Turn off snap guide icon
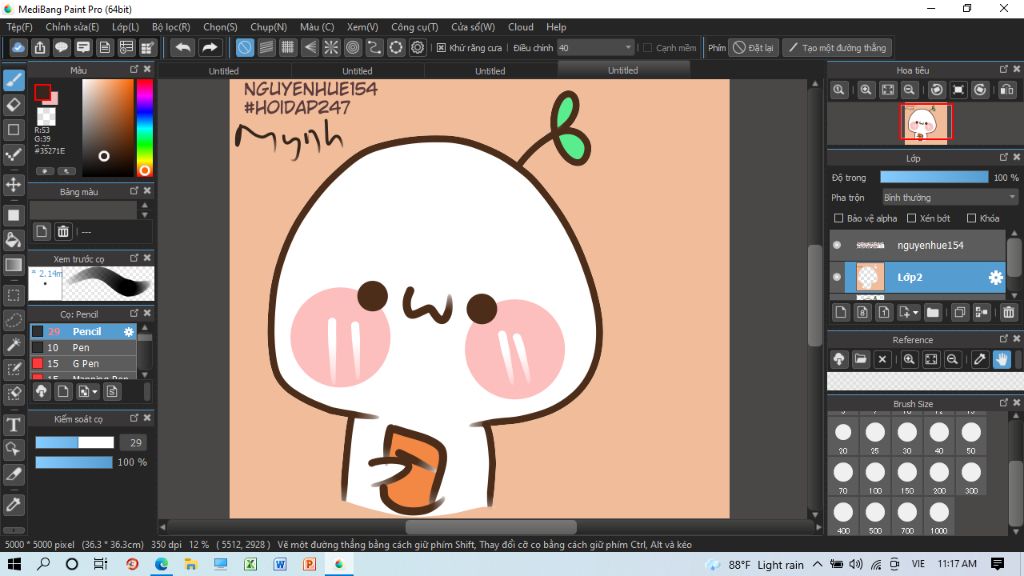 coord(244,48)
